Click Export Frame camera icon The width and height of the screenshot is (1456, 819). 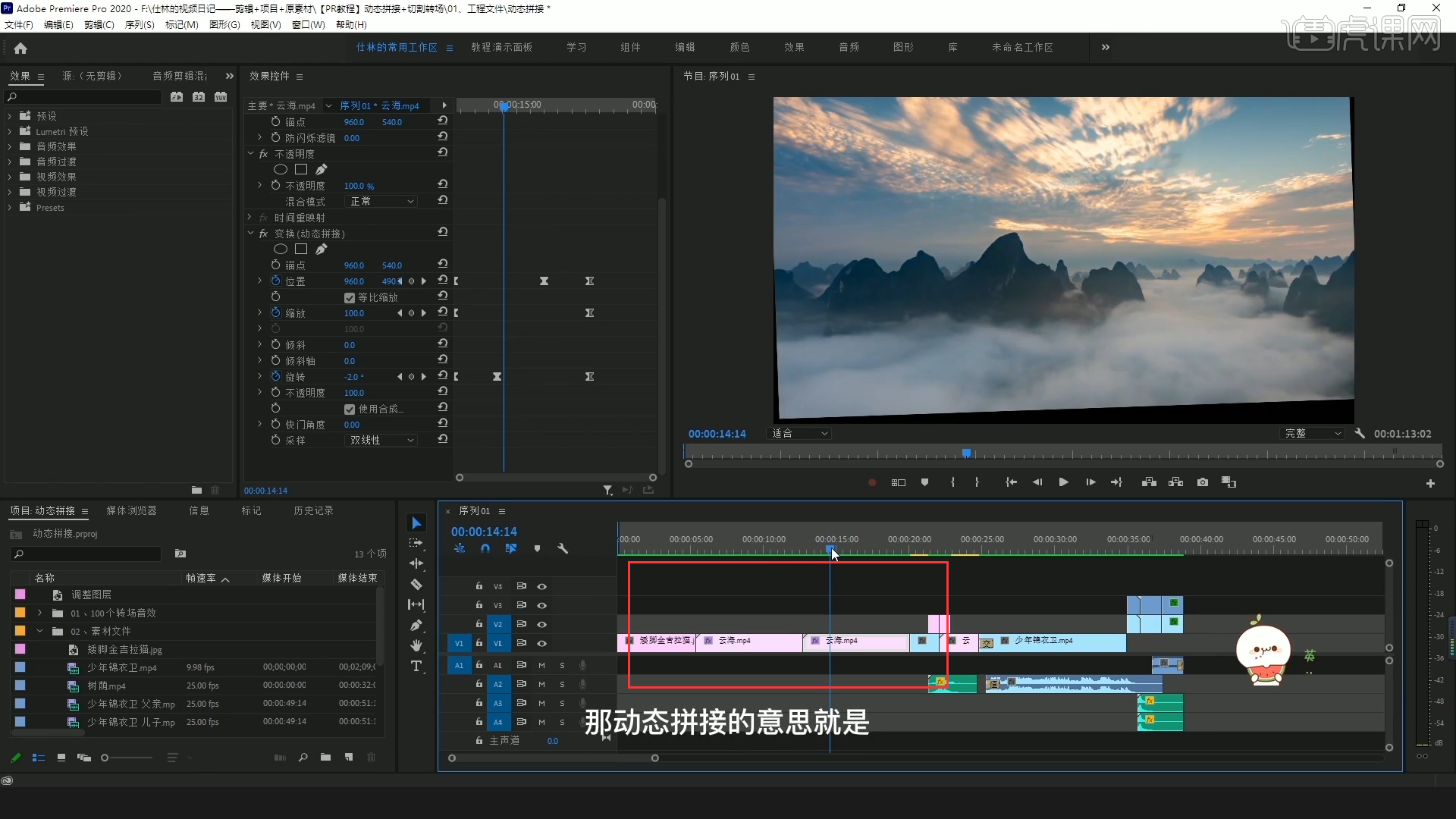click(x=1203, y=482)
